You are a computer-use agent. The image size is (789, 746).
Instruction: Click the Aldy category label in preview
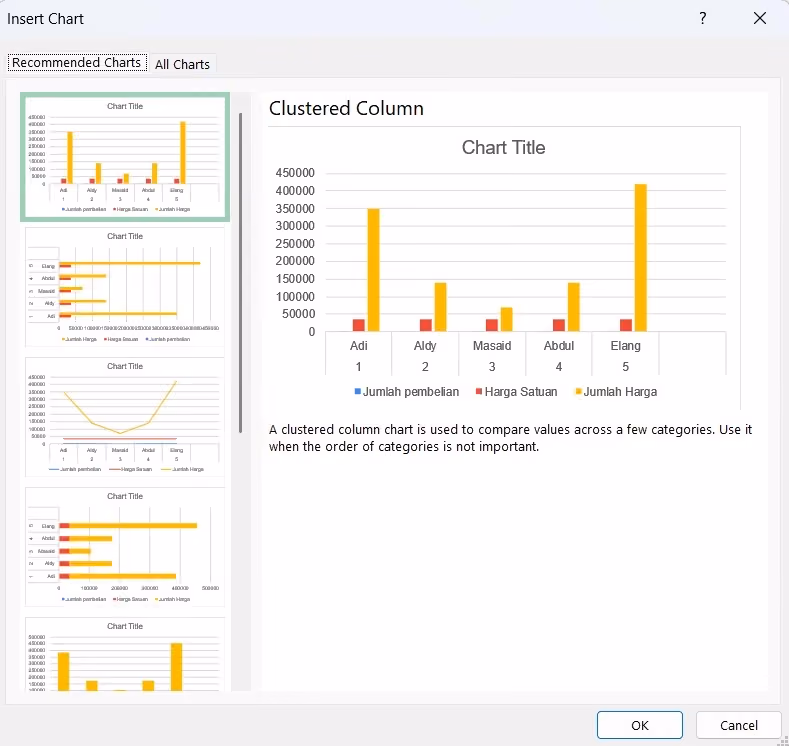425,346
